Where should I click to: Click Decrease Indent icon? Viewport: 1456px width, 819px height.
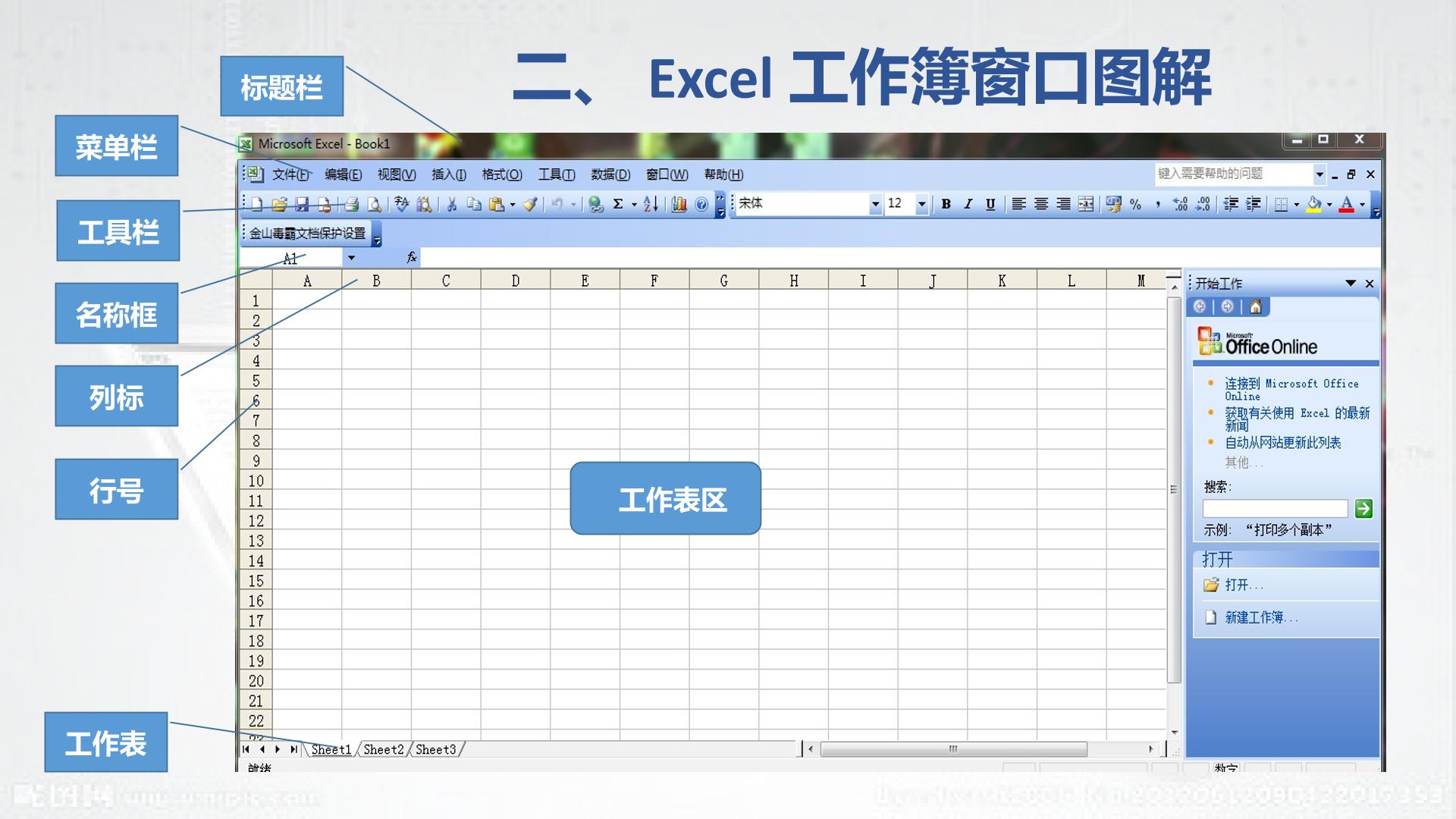click(1231, 204)
